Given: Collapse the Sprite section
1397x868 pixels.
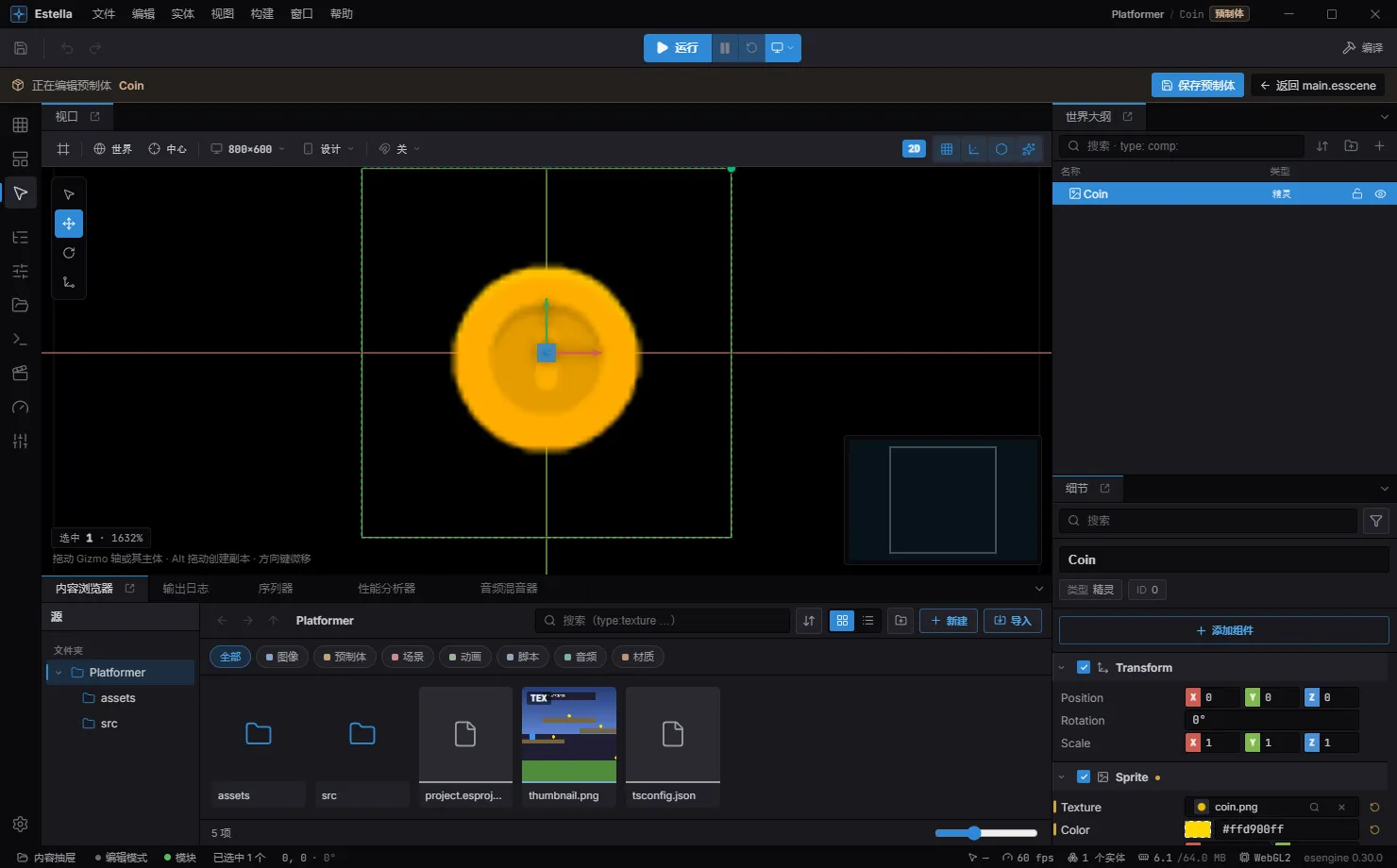Looking at the screenshot, I should tap(1062, 777).
